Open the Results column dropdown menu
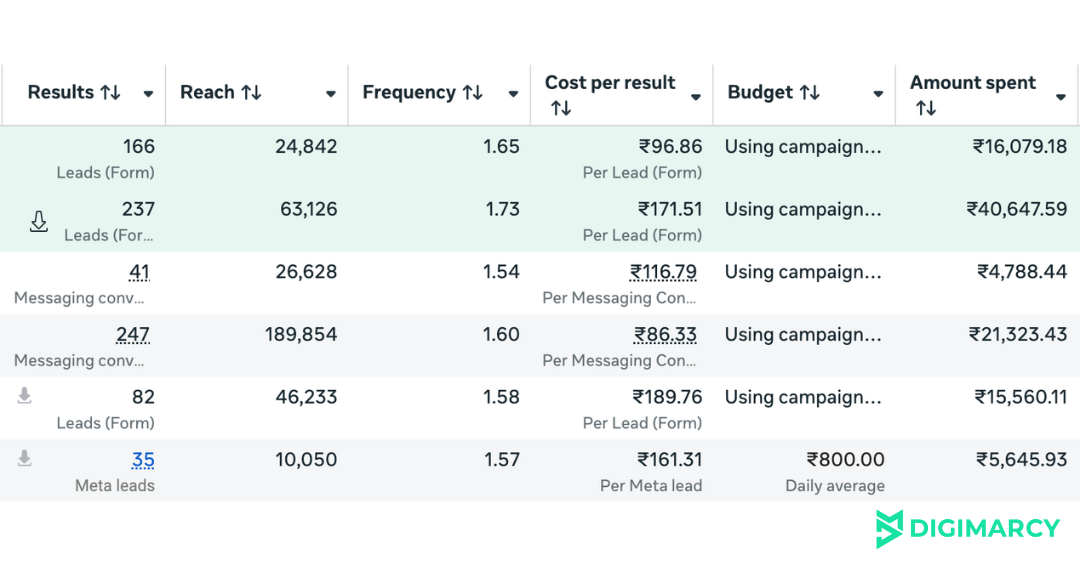The height and width of the screenshot is (566, 1080). point(148,95)
